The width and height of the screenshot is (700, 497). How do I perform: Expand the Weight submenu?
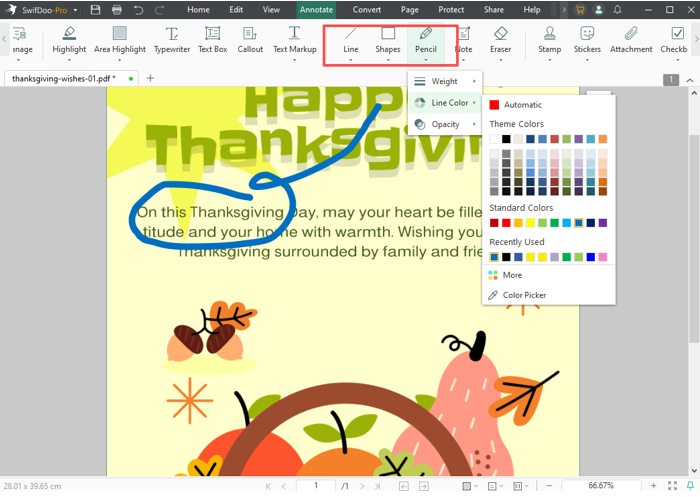(x=445, y=81)
